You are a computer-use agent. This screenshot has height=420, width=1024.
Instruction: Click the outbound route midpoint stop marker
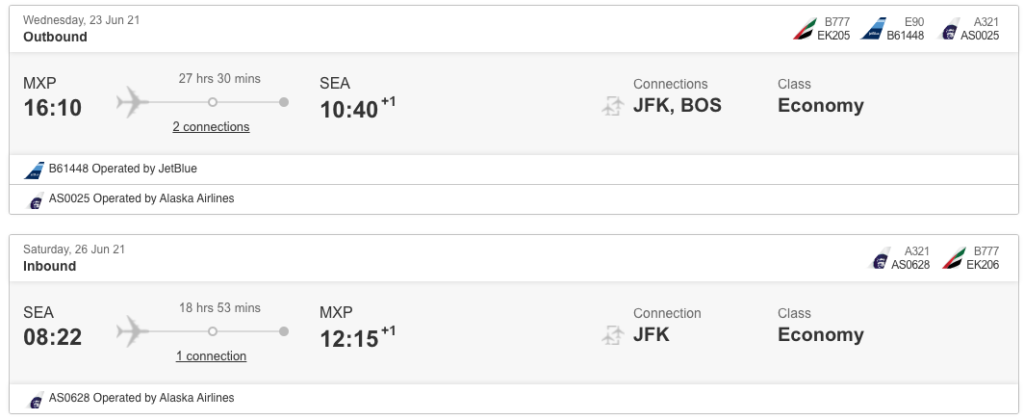pyautogui.click(x=212, y=102)
